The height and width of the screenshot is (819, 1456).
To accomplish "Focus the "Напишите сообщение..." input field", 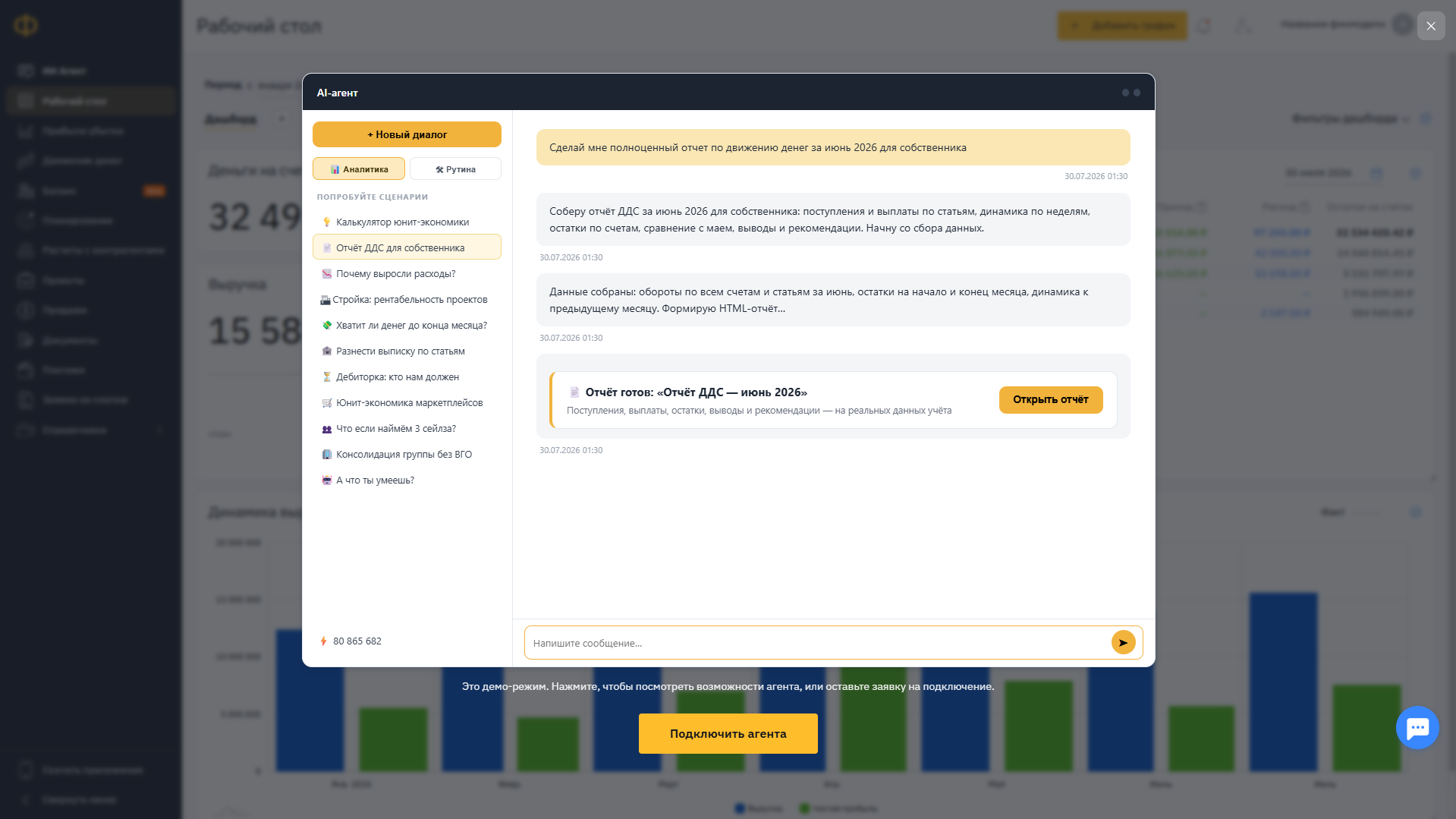I will point(818,643).
